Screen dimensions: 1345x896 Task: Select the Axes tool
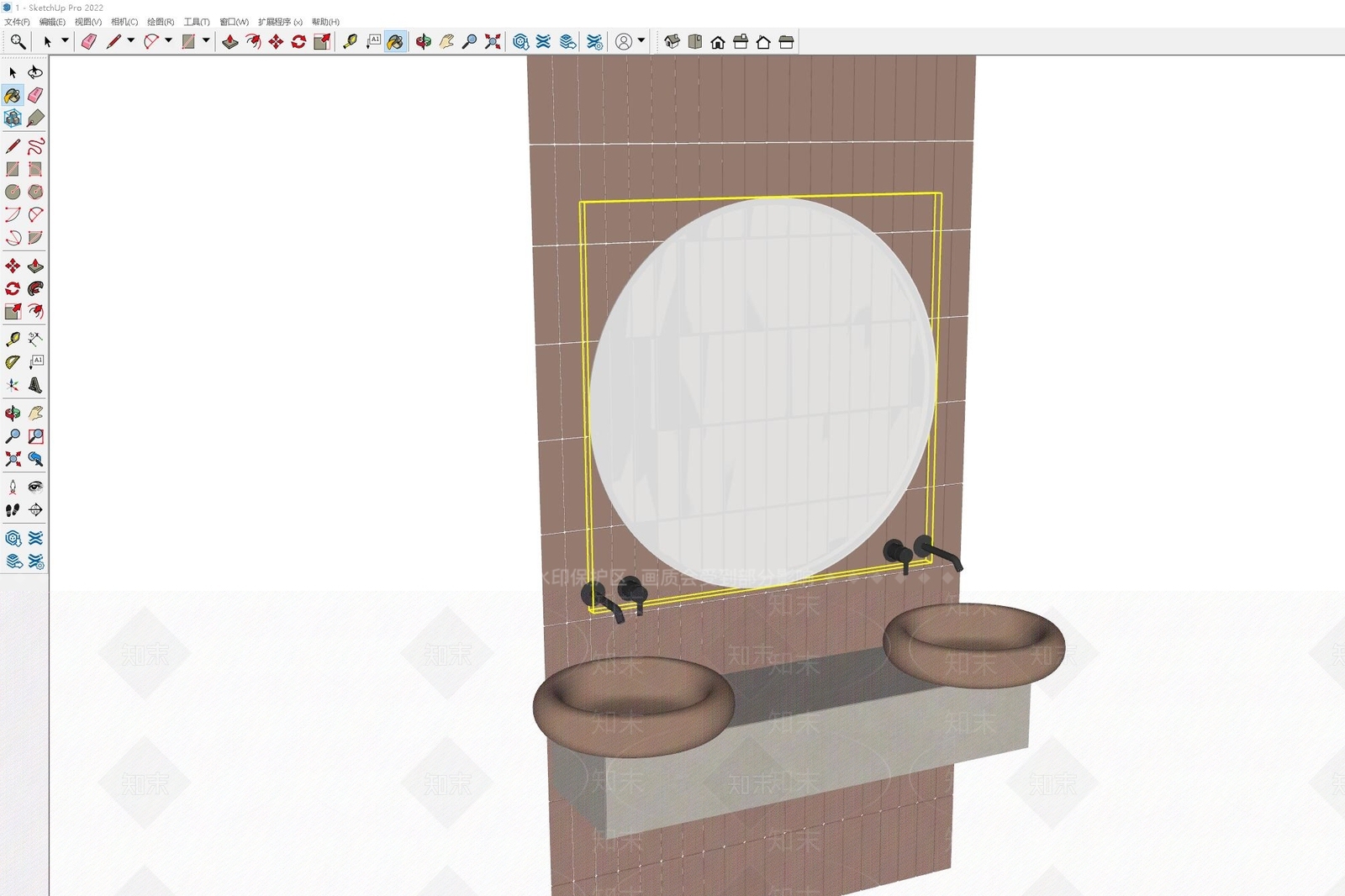click(13, 385)
